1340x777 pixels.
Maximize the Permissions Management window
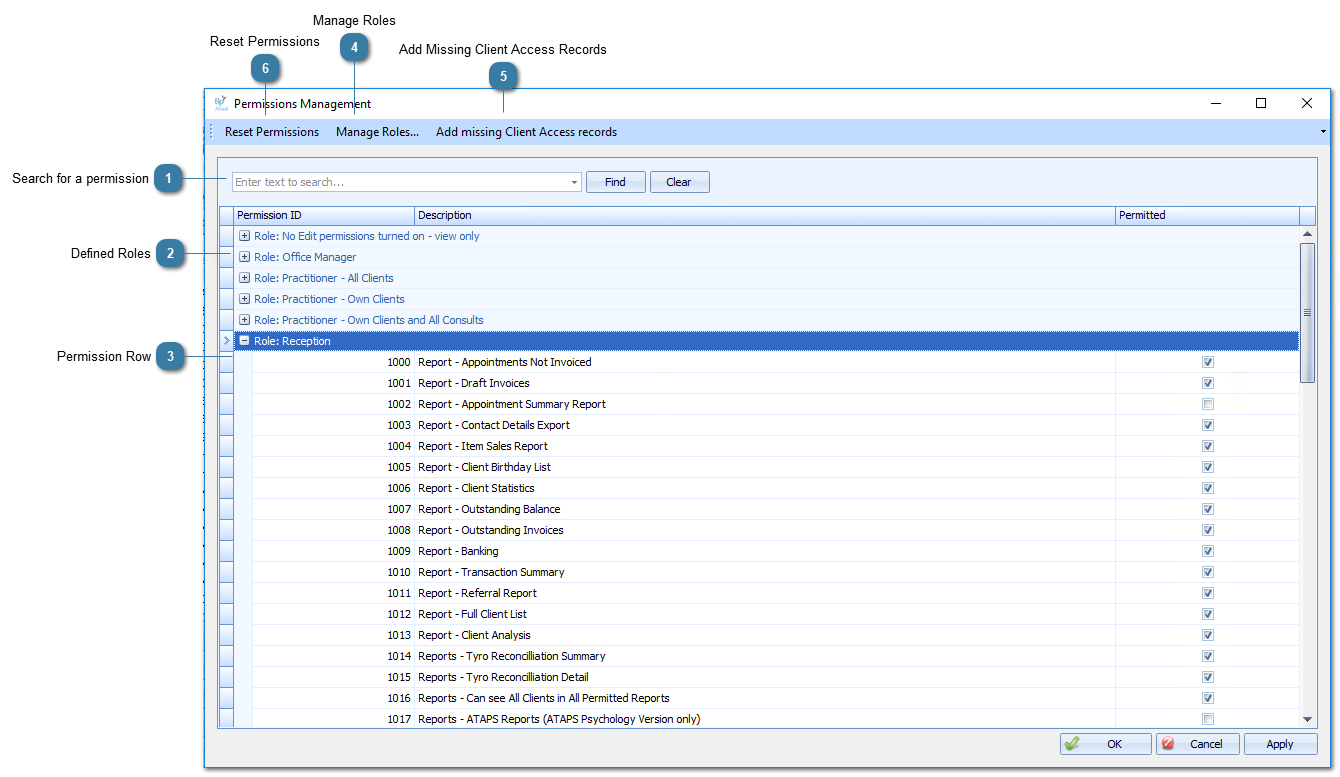[1261, 103]
